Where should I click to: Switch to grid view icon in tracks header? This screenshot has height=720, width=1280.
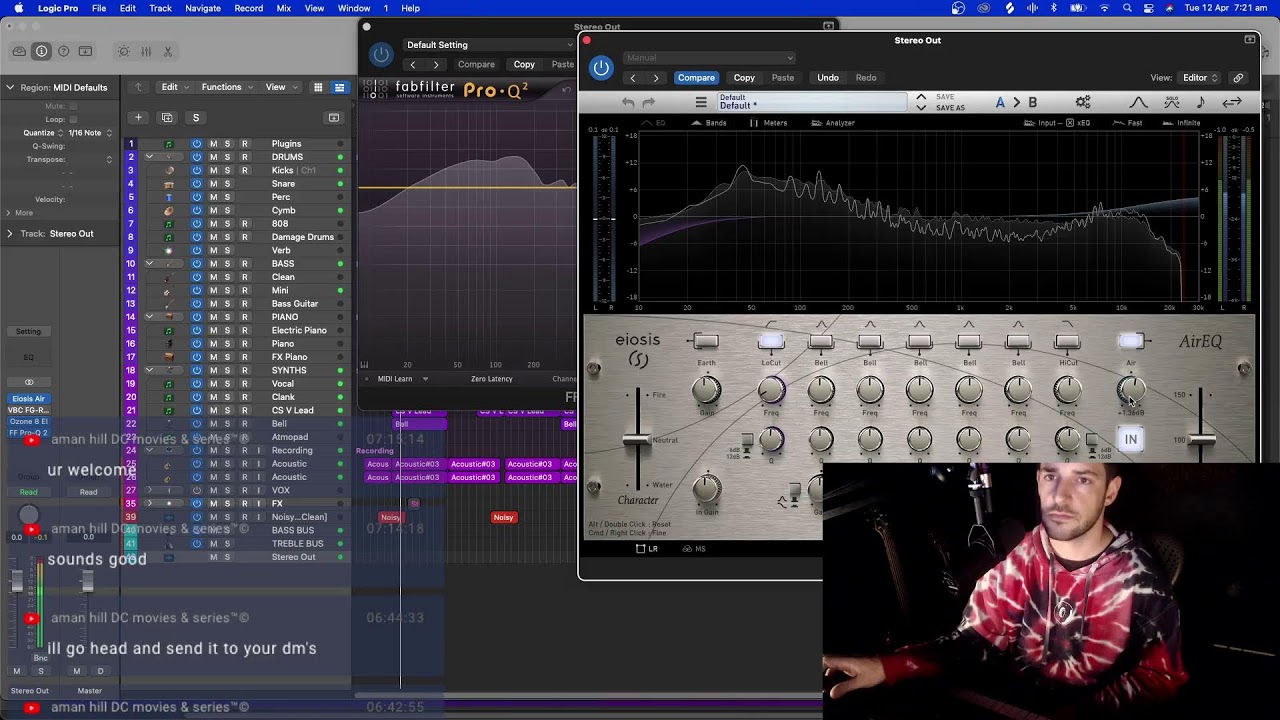coord(318,87)
